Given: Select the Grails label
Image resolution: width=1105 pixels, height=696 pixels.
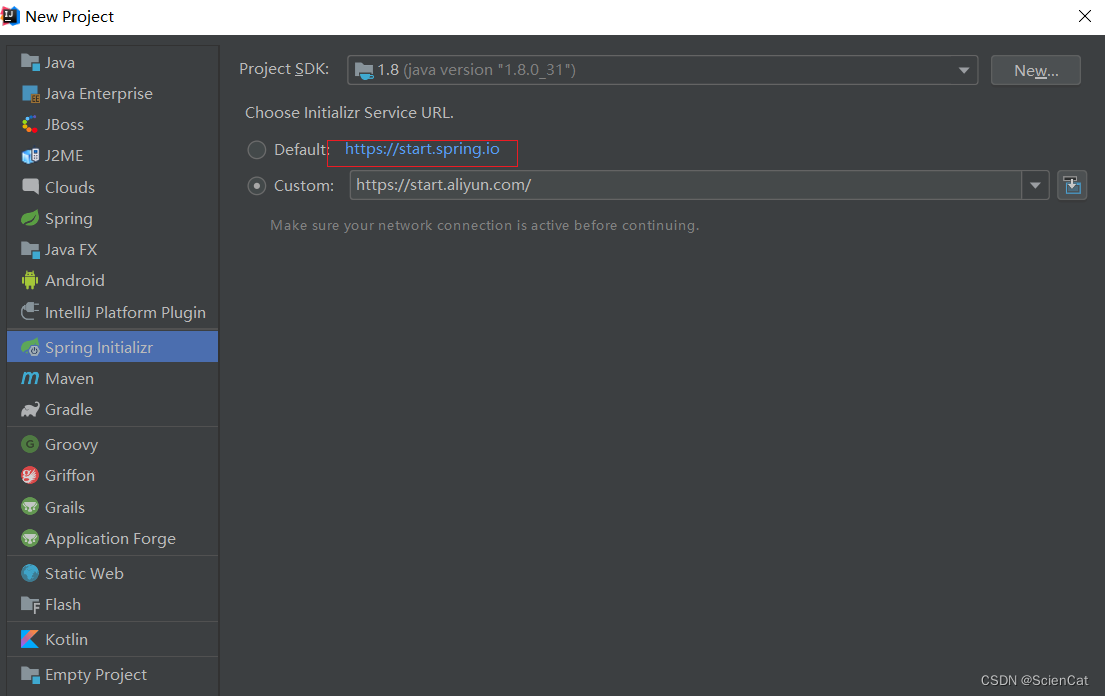Looking at the screenshot, I should coord(65,507).
